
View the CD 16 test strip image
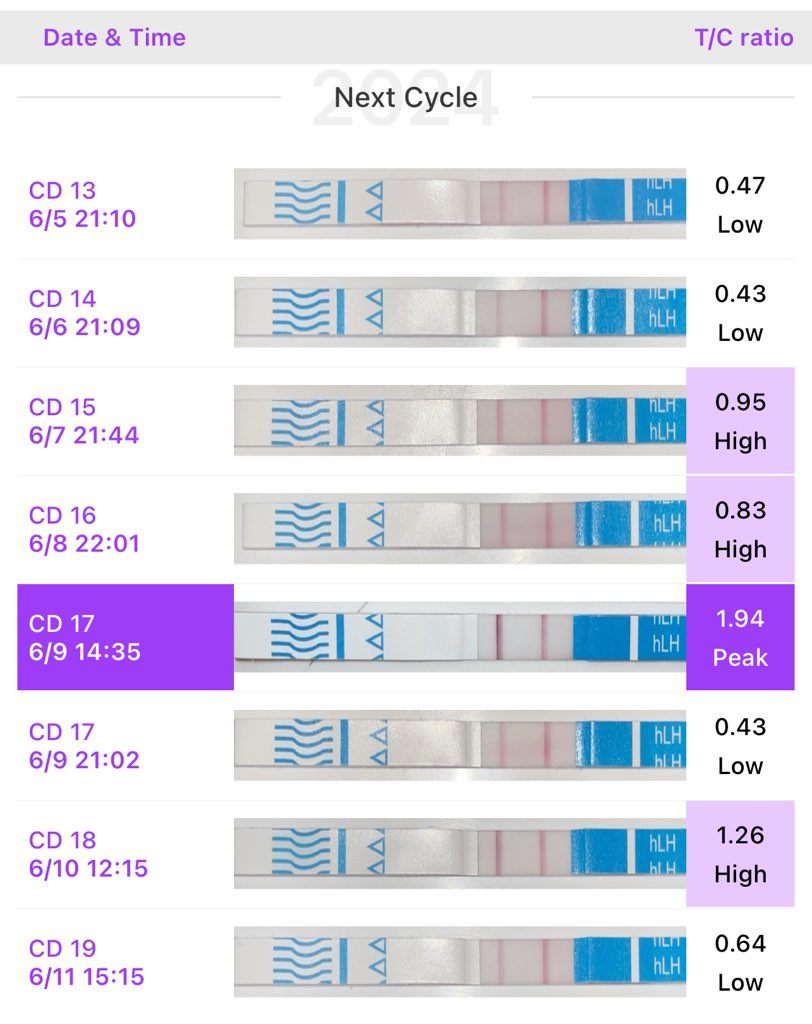pos(460,529)
